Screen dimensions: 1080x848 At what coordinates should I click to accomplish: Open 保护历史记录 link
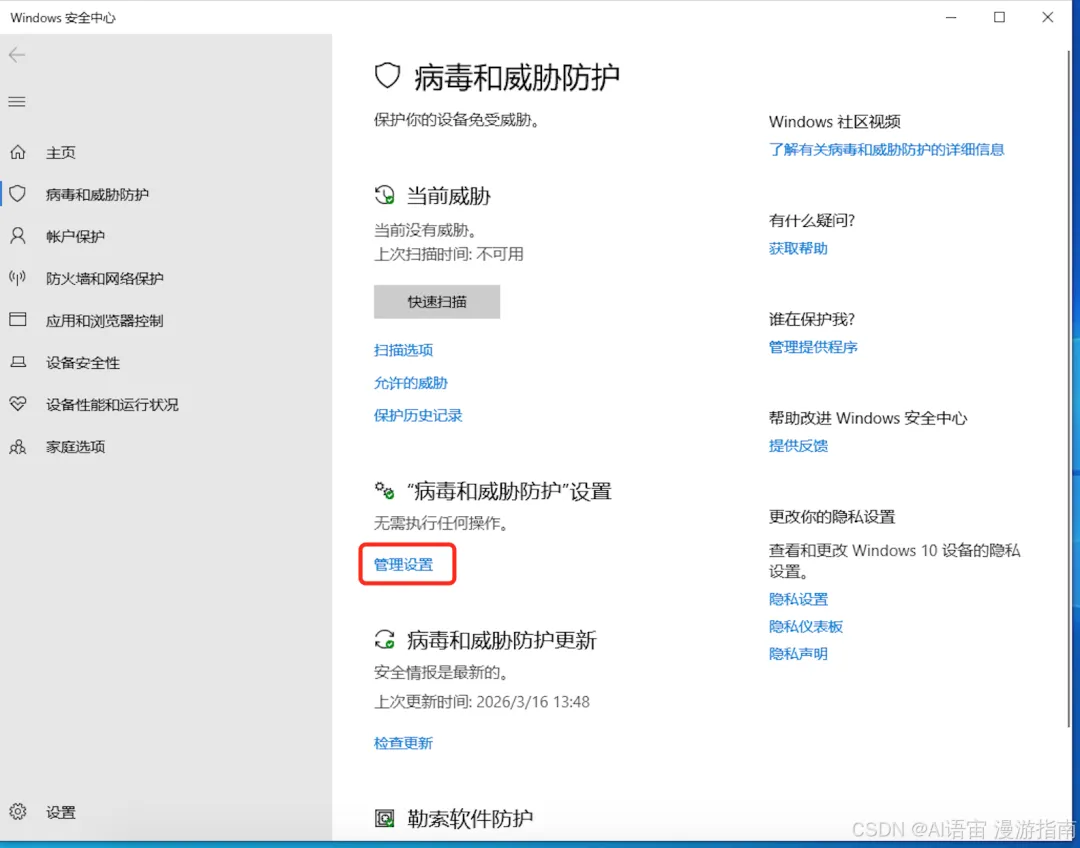(x=418, y=415)
